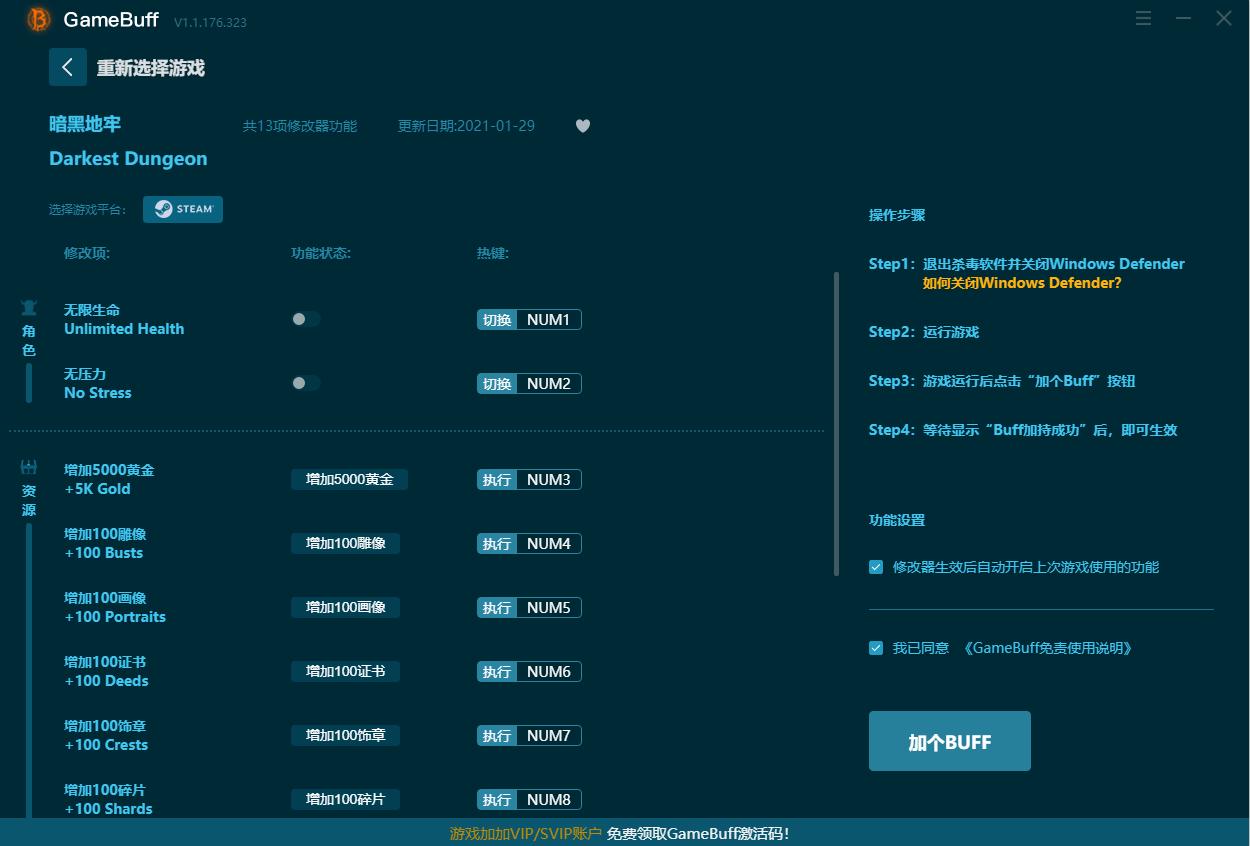This screenshot has height=846, width=1250.
Task: Click the 更新日期:2021-01-29 text
Action: [x=466, y=126]
